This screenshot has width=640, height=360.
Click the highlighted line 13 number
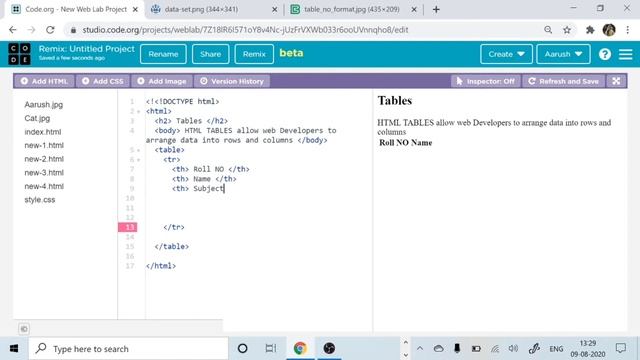pyautogui.click(x=128, y=227)
